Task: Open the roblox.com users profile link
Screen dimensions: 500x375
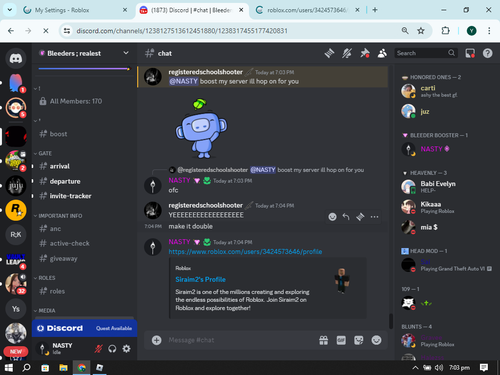Action: [245, 252]
